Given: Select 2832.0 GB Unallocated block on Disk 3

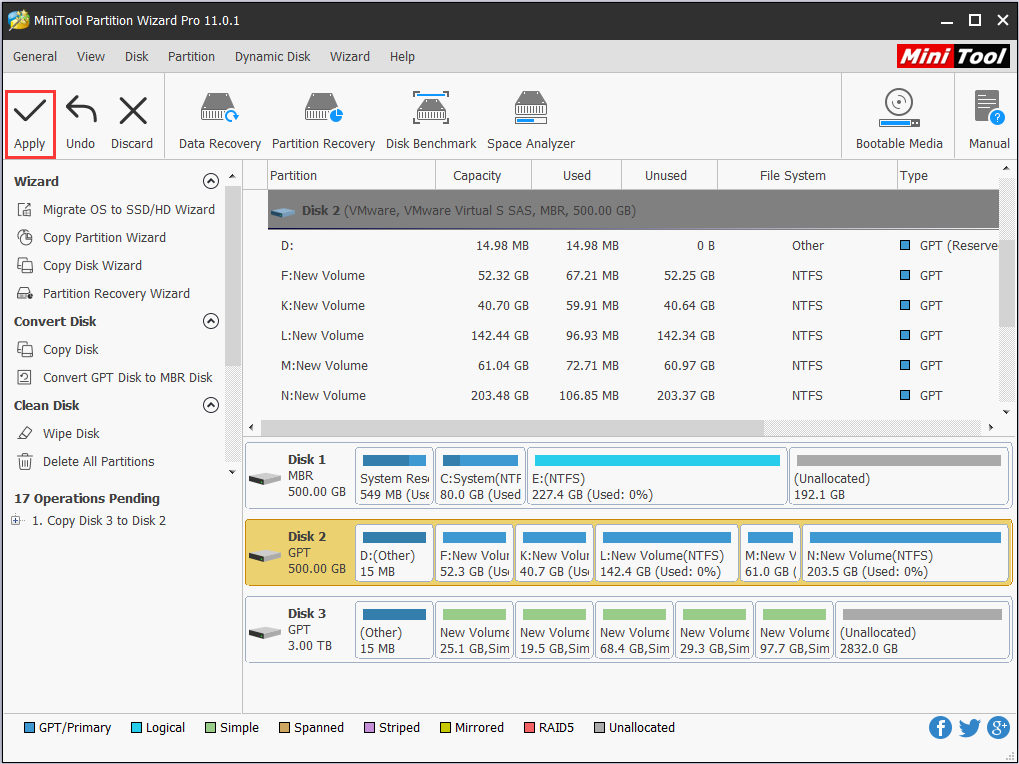Looking at the screenshot, I should tap(922, 630).
